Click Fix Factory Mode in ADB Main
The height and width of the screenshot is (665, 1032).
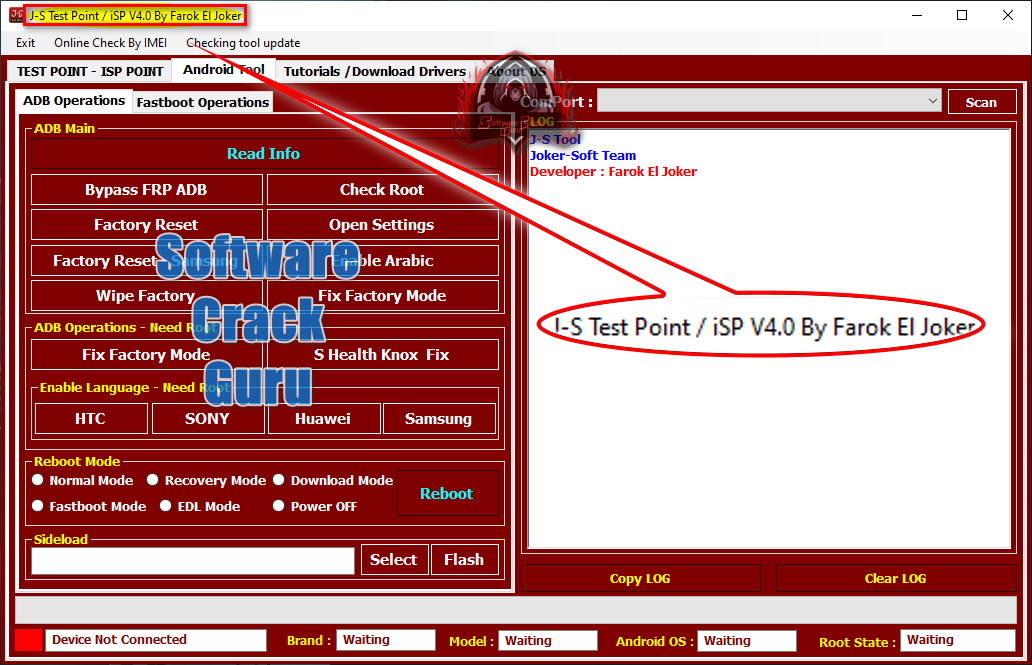click(x=382, y=296)
